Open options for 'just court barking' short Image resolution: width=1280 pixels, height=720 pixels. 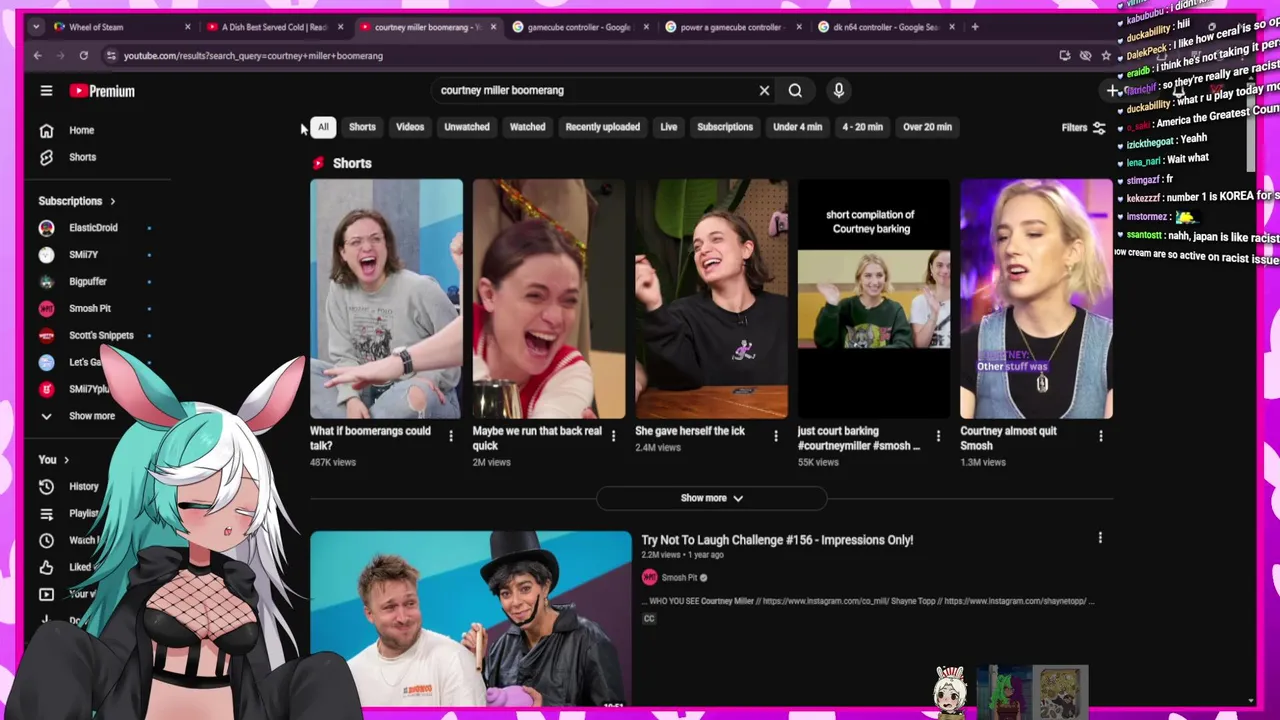pos(938,436)
